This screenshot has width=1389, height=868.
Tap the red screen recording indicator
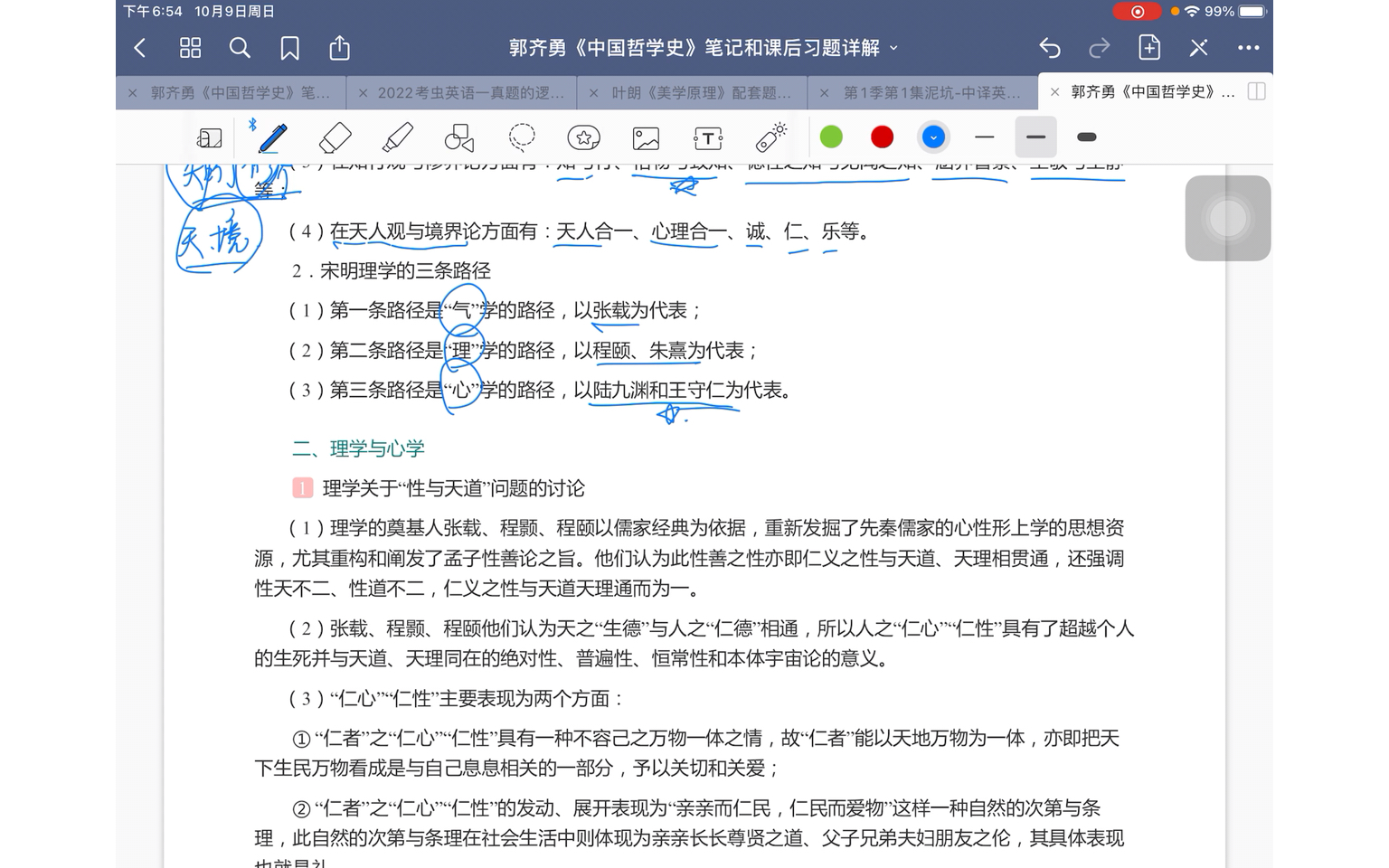click(x=1137, y=12)
